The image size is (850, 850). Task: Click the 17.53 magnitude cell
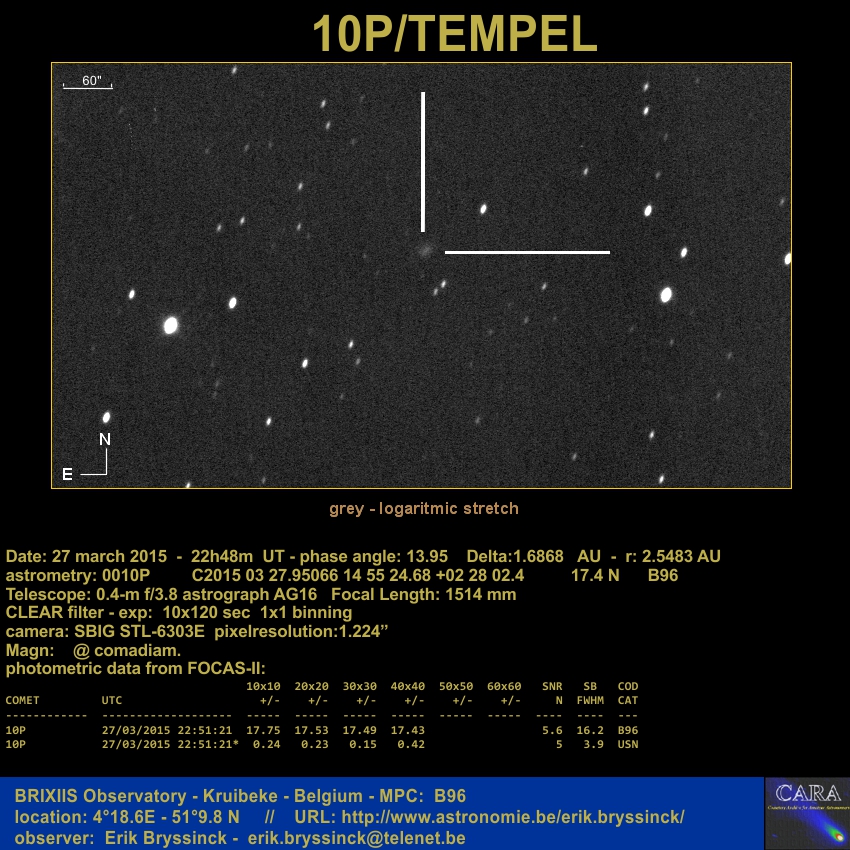[311, 730]
